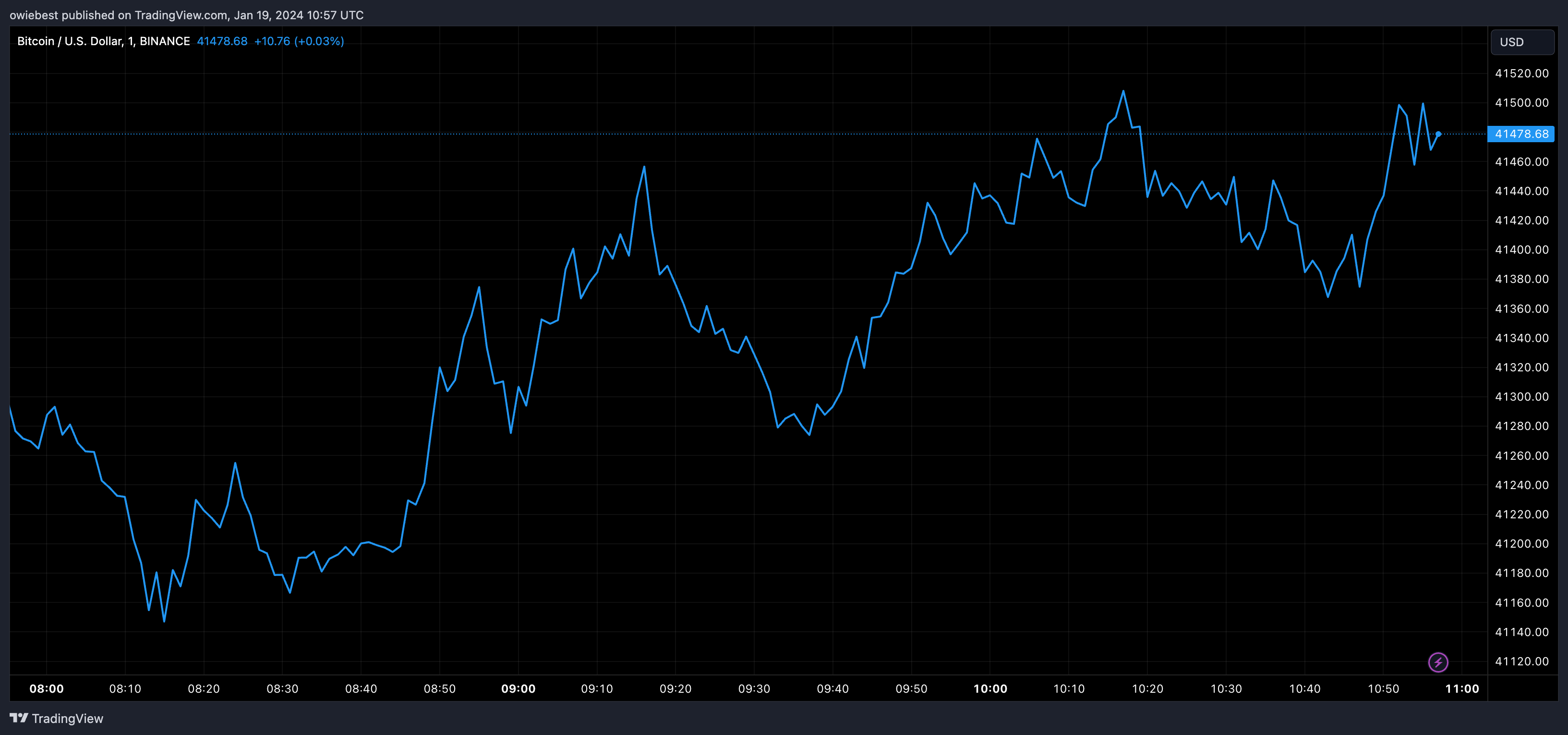Select the 11:00 time axis label
Image resolution: width=1568 pixels, height=735 pixels.
1461,689
